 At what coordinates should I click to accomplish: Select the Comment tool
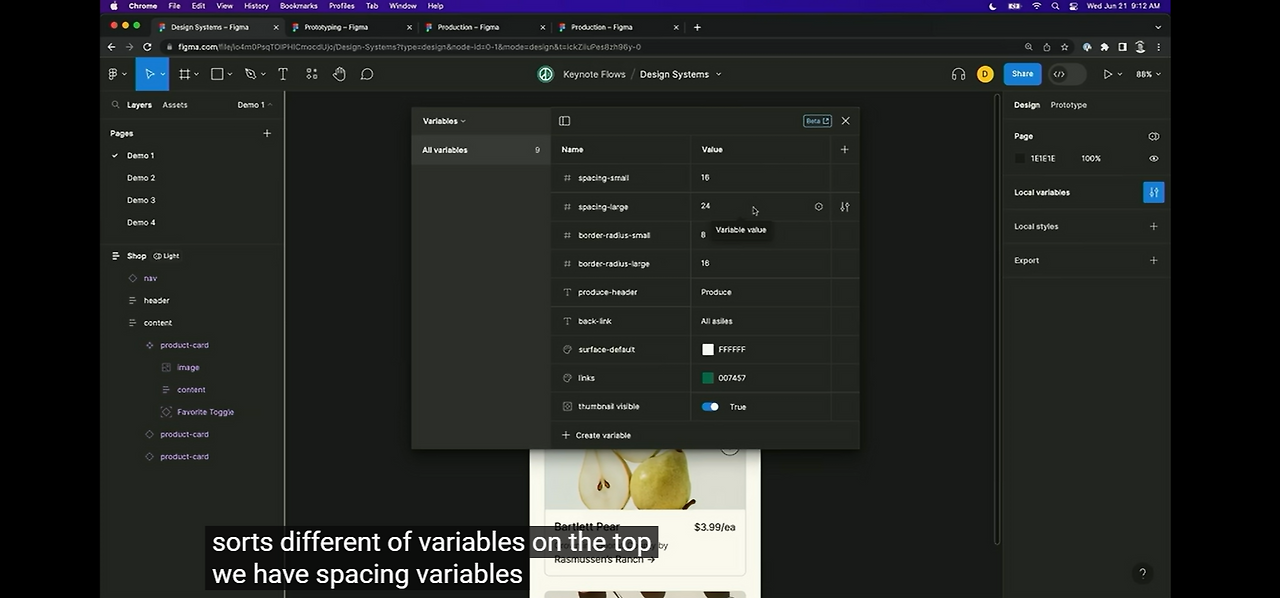[x=367, y=74]
